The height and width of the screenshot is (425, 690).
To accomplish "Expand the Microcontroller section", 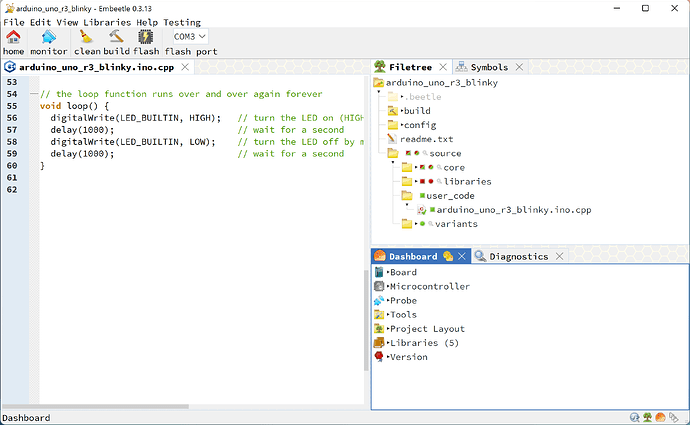I will coord(388,286).
